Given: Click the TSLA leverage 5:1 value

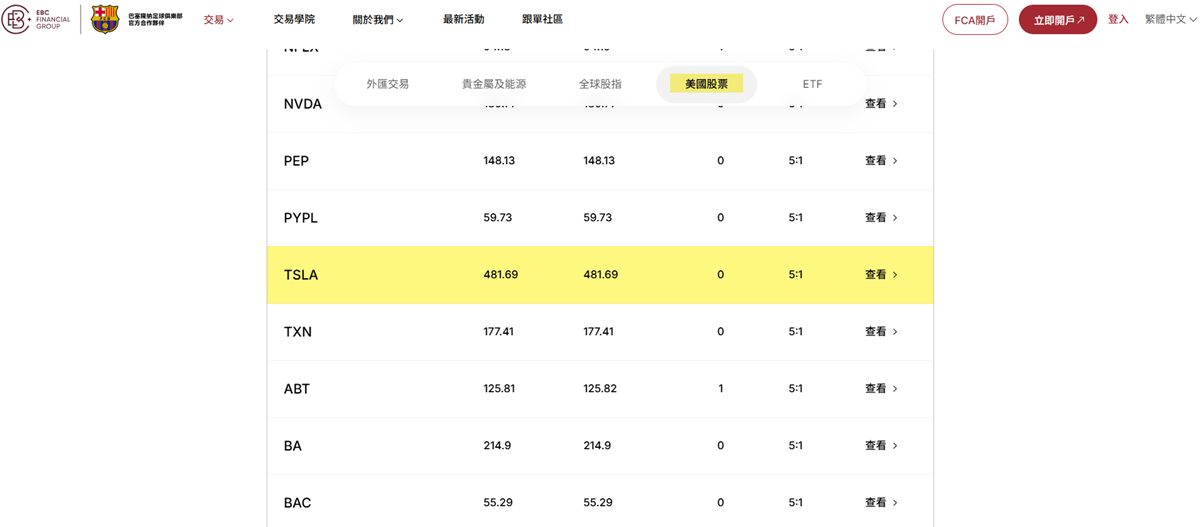Looking at the screenshot, I should click(796, 275).
